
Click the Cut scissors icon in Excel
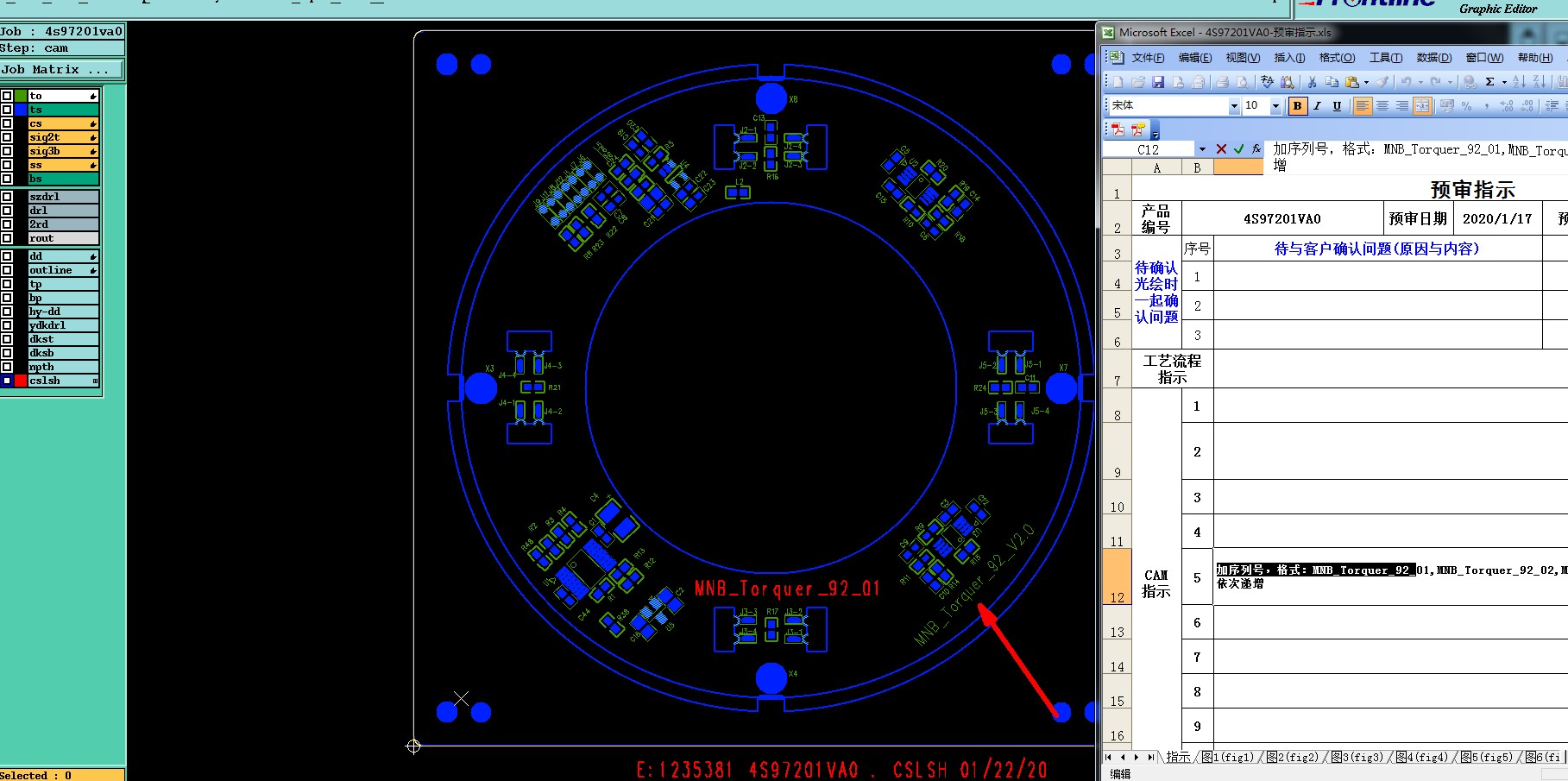(1312, 82)
